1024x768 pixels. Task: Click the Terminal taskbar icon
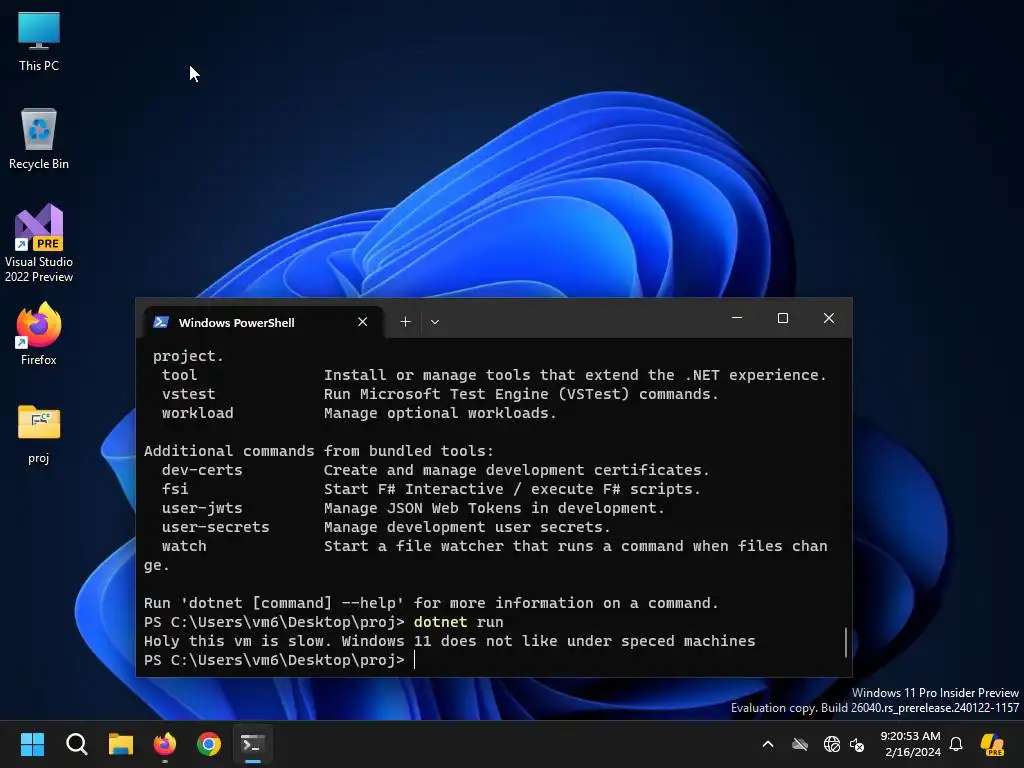tap(253, 744)
